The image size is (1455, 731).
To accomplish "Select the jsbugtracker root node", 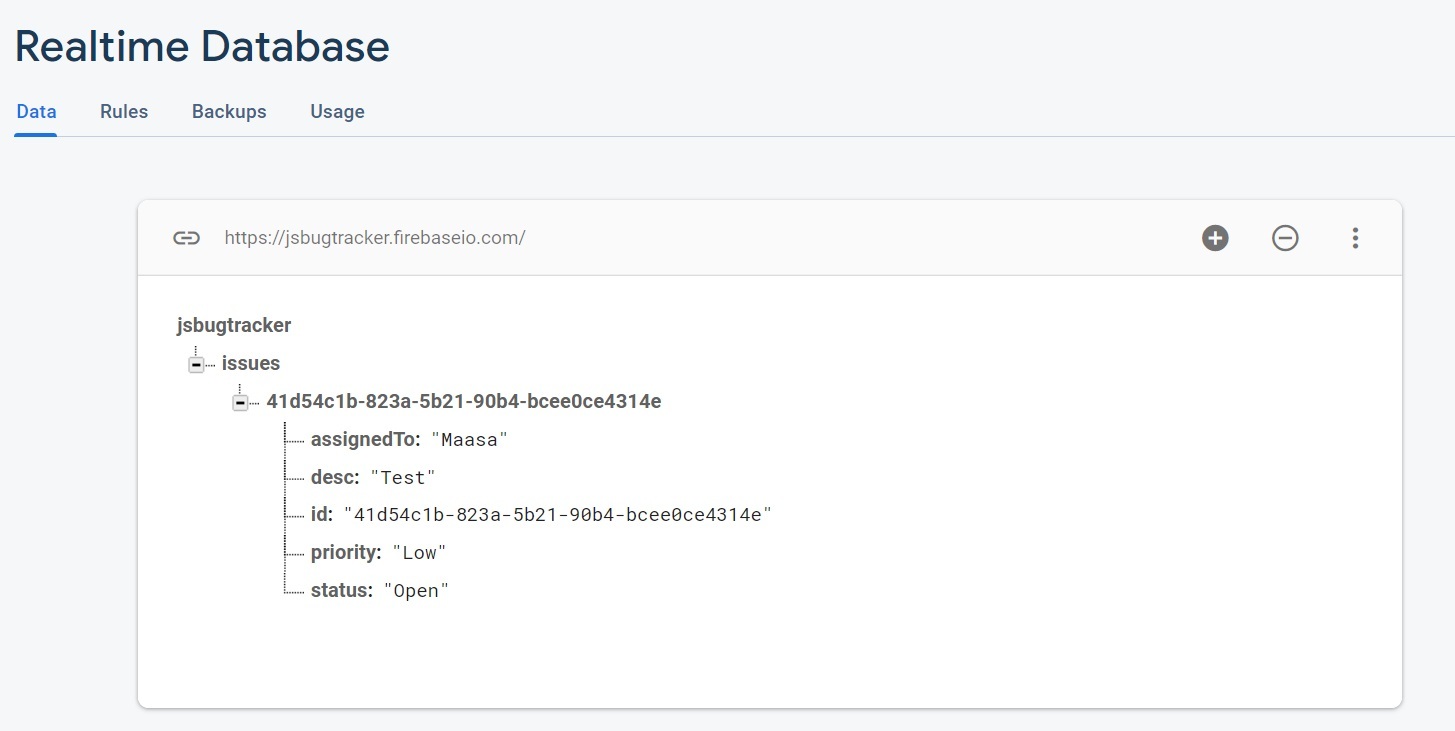I will 234,325.
